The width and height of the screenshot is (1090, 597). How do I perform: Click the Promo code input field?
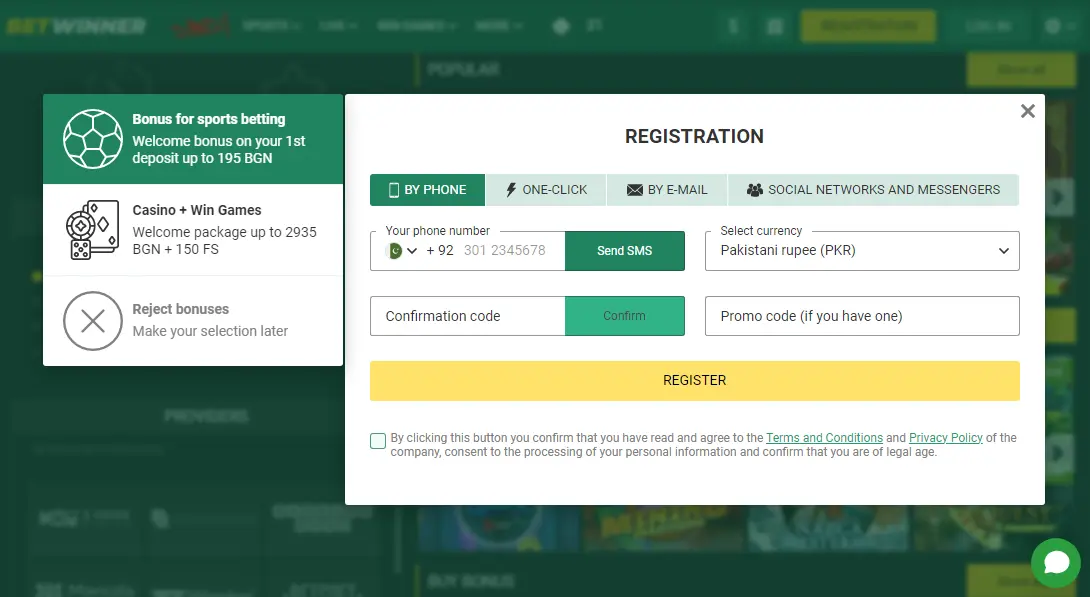click(862, 316)
